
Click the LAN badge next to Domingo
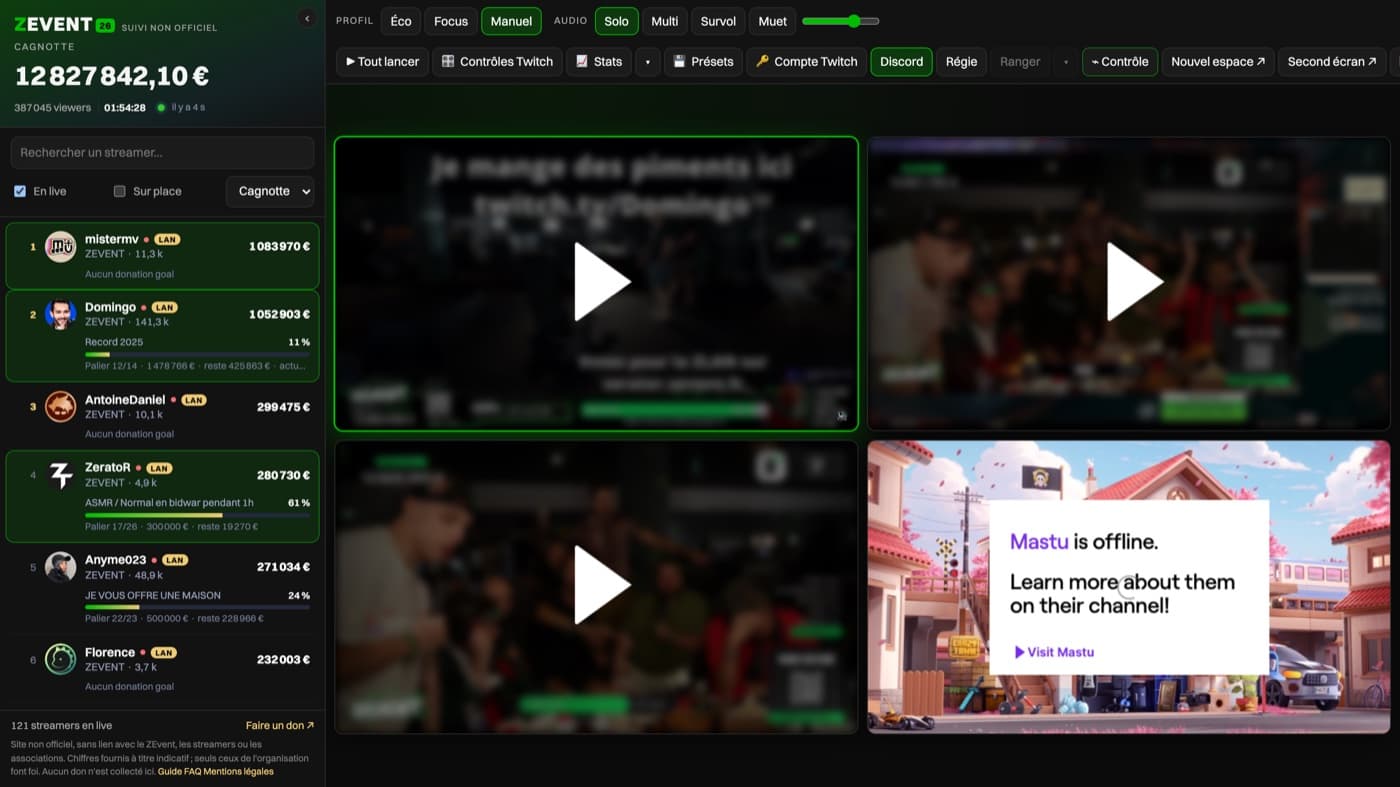[164, 308]
